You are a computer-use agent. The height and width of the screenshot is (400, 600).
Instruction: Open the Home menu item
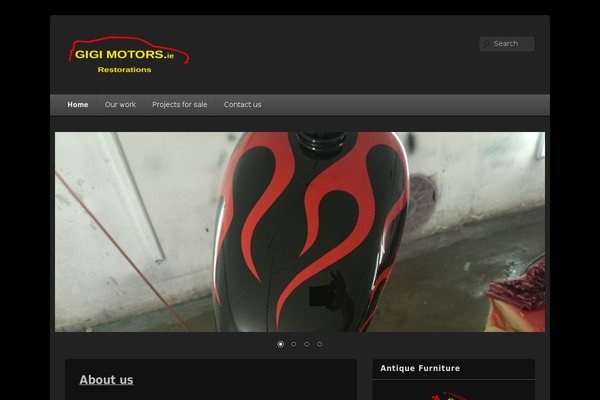(x=78, y=104)
